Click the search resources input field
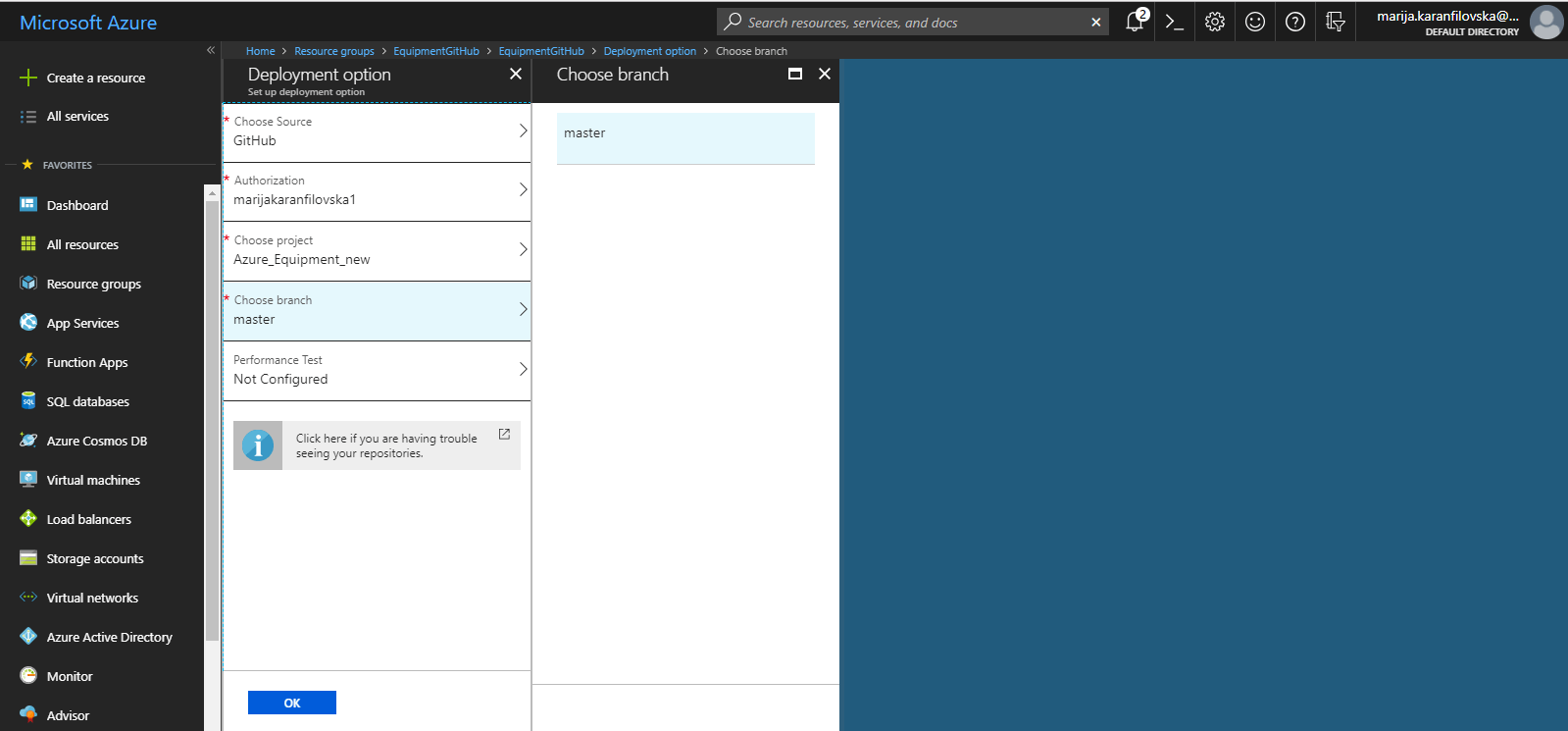Image resolution: width=1568 pixels, height=731 pixels. (x=912, y=23)
